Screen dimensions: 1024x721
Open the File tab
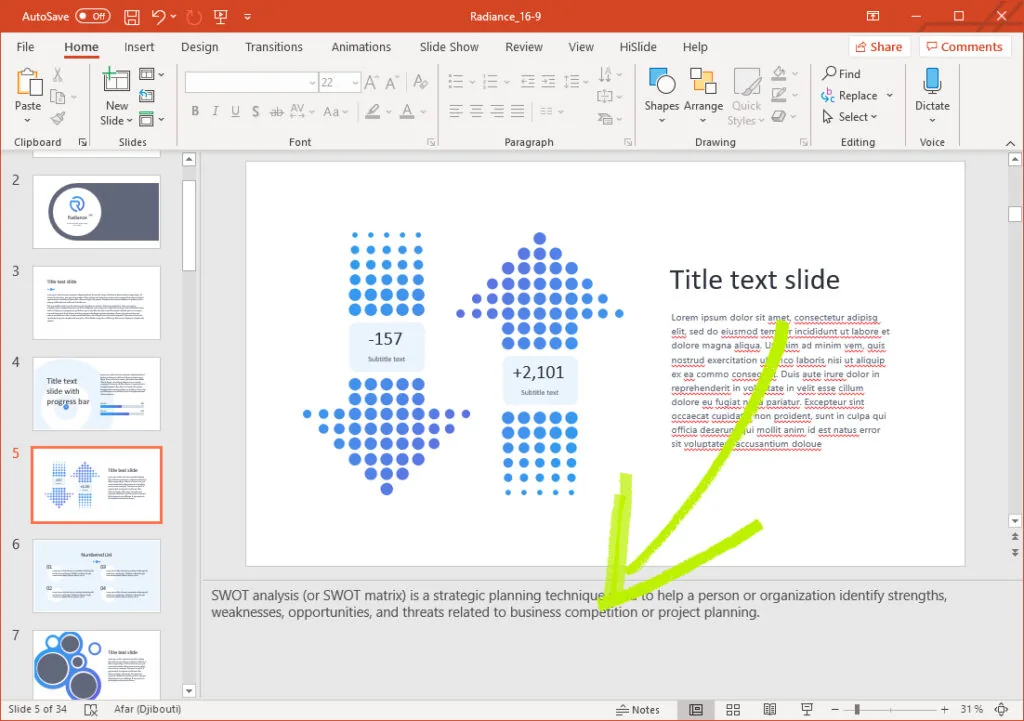25,47
